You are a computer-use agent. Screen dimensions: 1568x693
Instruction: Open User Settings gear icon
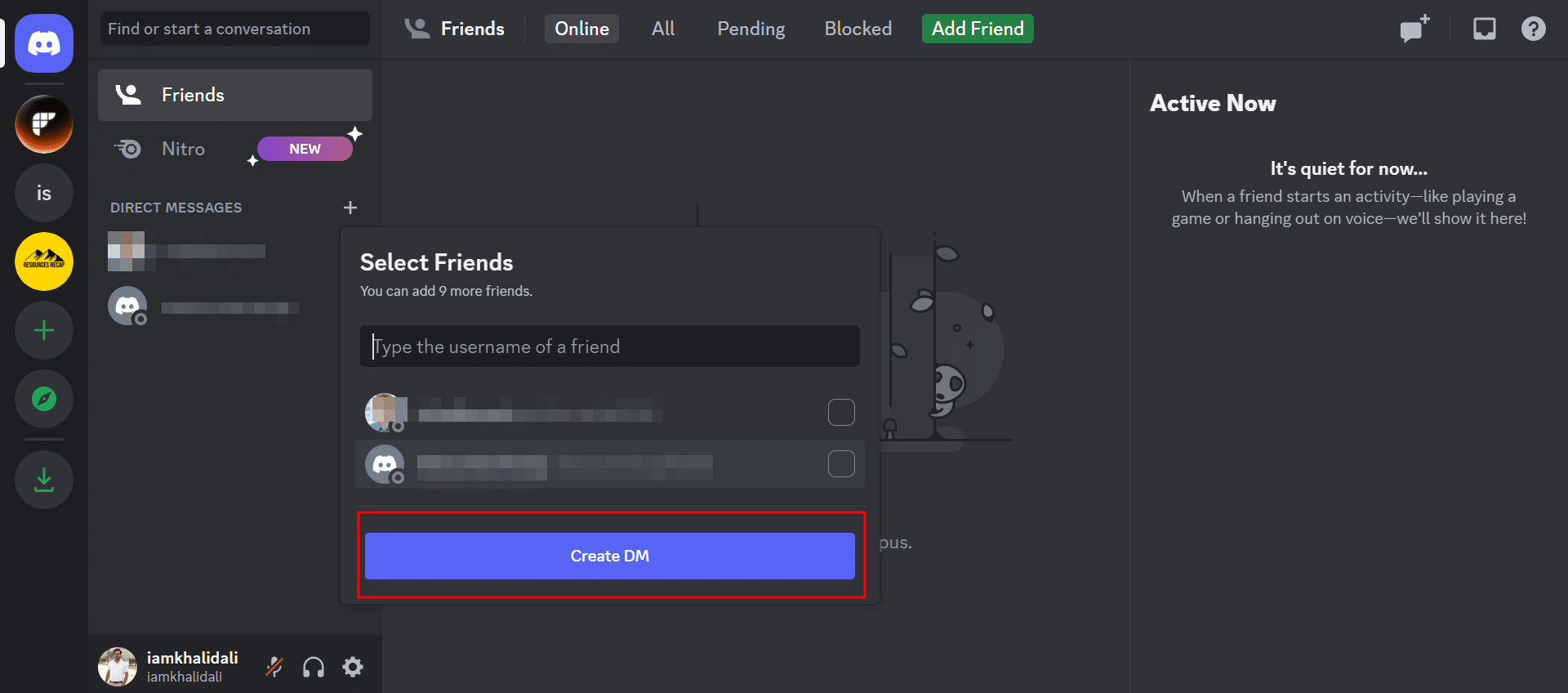(353, 667)
